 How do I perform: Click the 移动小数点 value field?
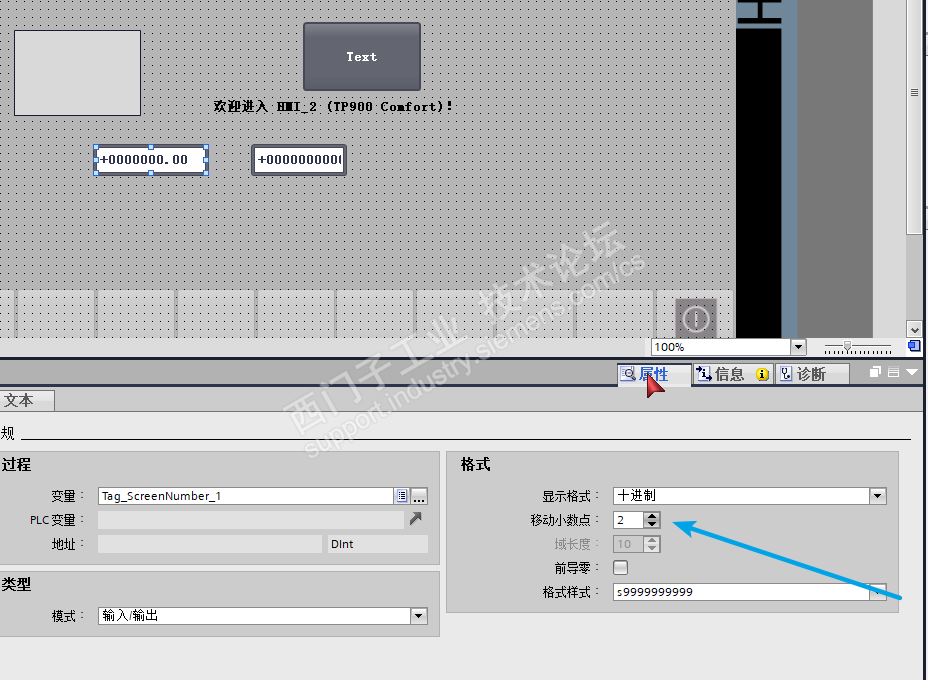pyautogui.click(x=629, y=520)
